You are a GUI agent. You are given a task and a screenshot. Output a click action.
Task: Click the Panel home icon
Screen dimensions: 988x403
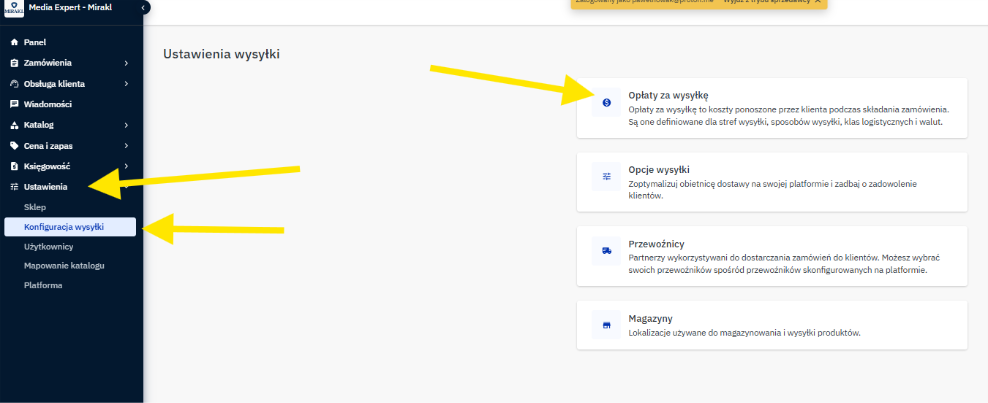14,42
